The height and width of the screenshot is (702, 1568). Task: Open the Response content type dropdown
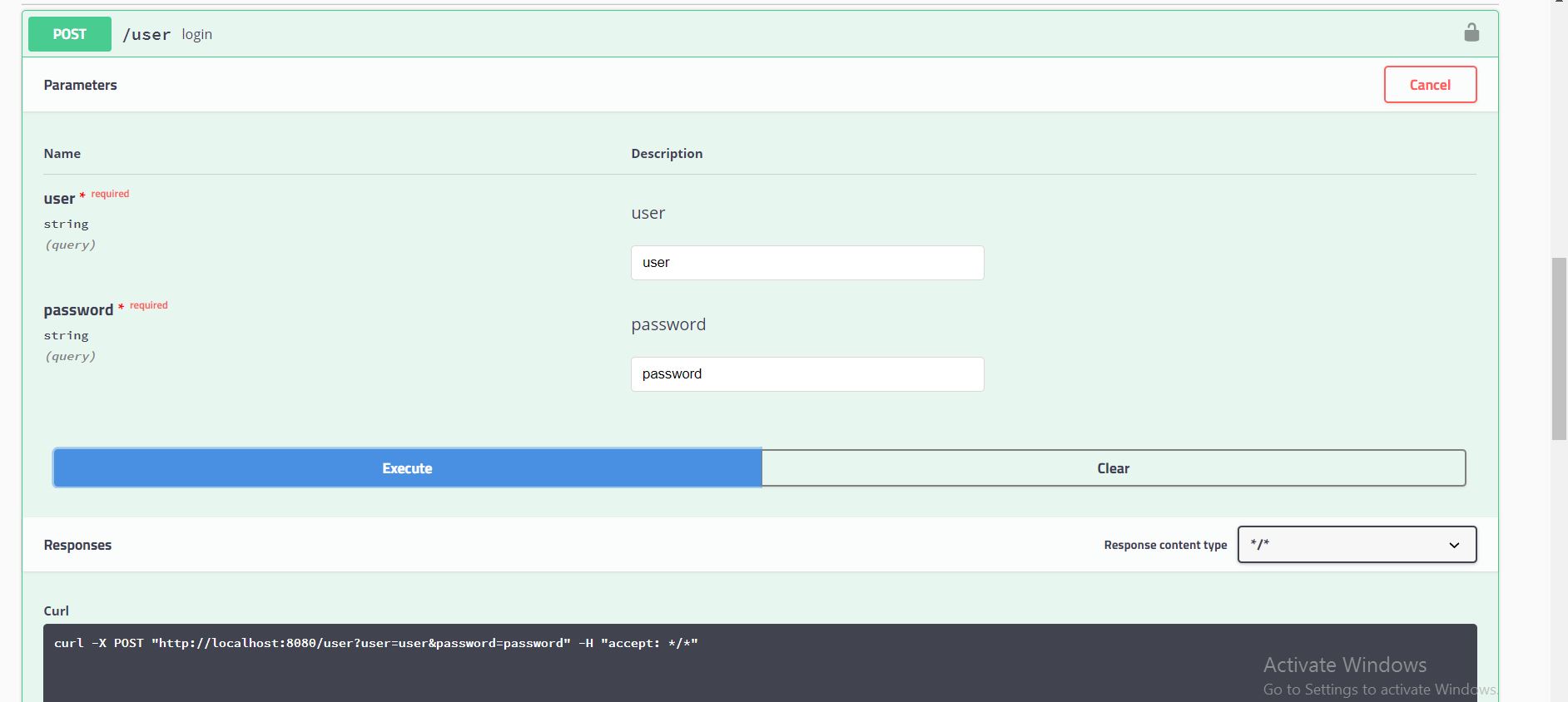coord(1357,545)
